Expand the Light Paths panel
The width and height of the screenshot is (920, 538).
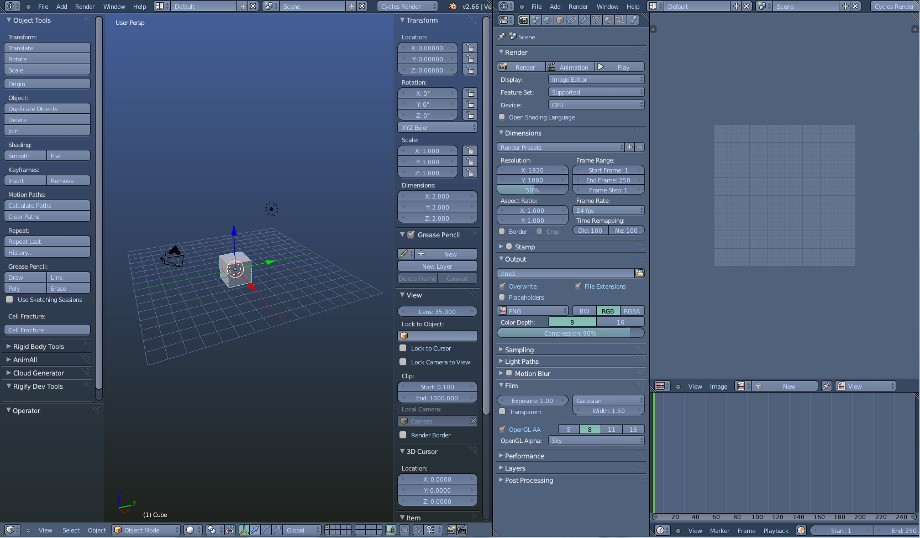pos(522,361)
